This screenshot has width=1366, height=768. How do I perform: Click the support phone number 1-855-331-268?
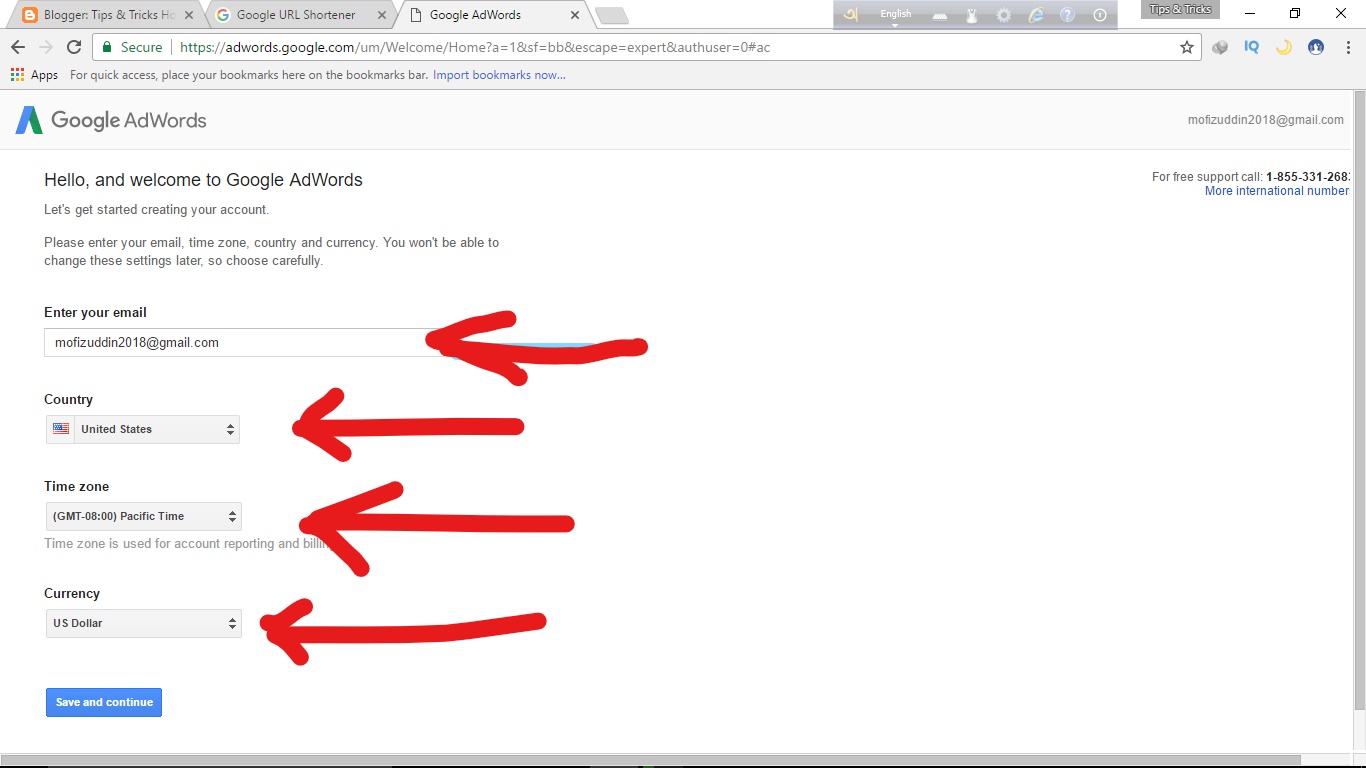click(1308, 177)
